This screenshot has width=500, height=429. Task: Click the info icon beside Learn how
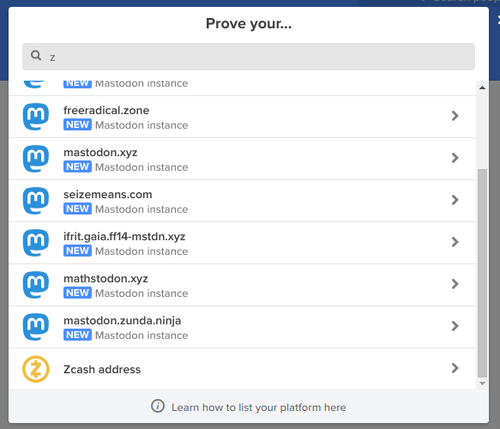pyautogui.click(x=158, y=406)
